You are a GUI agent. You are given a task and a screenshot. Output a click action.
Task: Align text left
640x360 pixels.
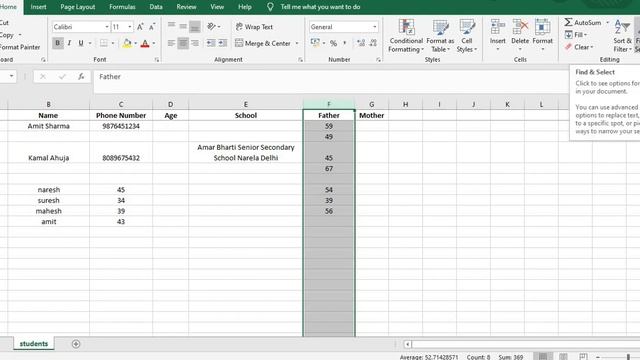click(x=171, y=43)
